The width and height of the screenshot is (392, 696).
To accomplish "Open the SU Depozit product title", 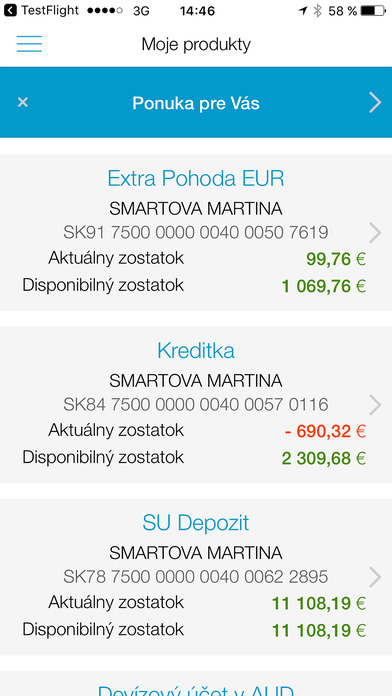I will 196,523.
